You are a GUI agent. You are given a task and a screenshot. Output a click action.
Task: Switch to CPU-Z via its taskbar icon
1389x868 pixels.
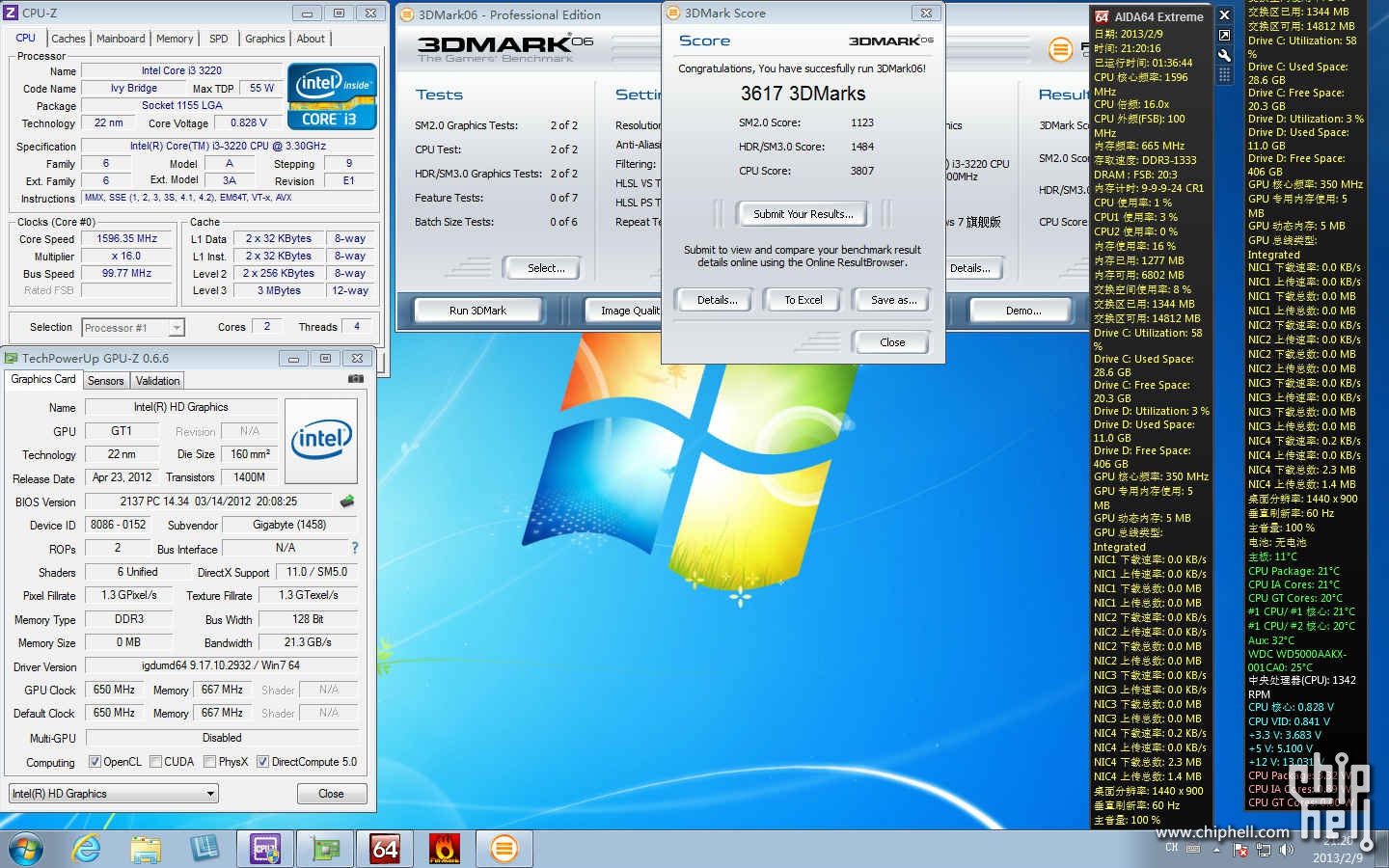265,849
